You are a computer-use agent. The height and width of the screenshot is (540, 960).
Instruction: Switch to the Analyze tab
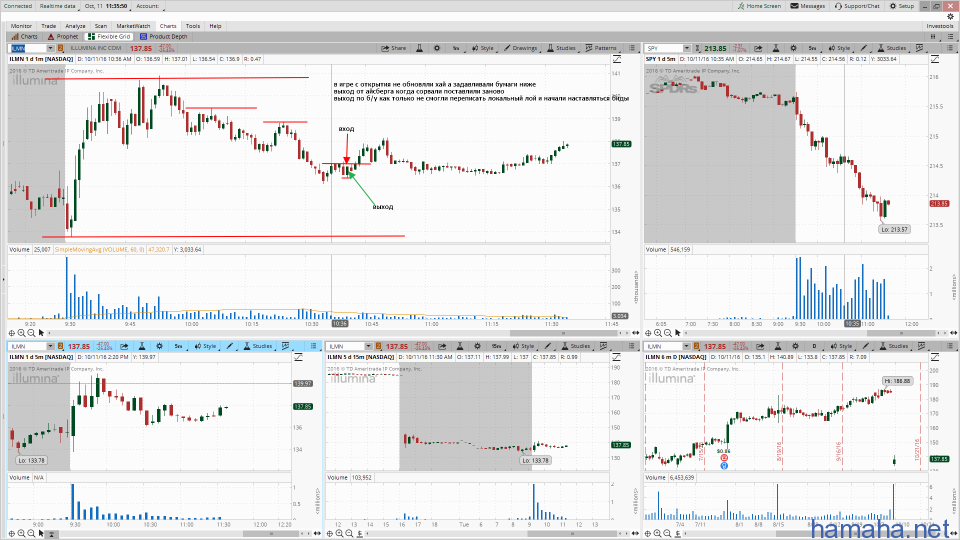click(x=75, y=26)
